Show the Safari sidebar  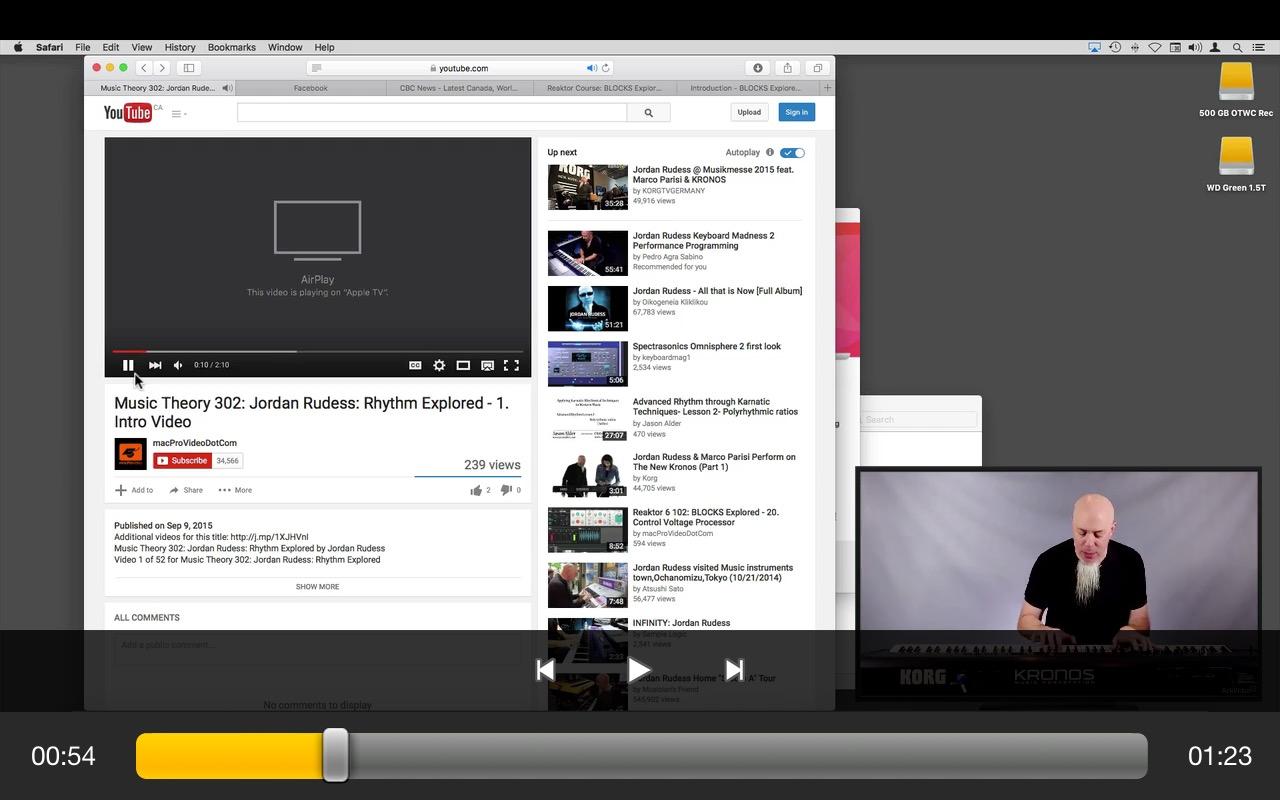(188, 68)
